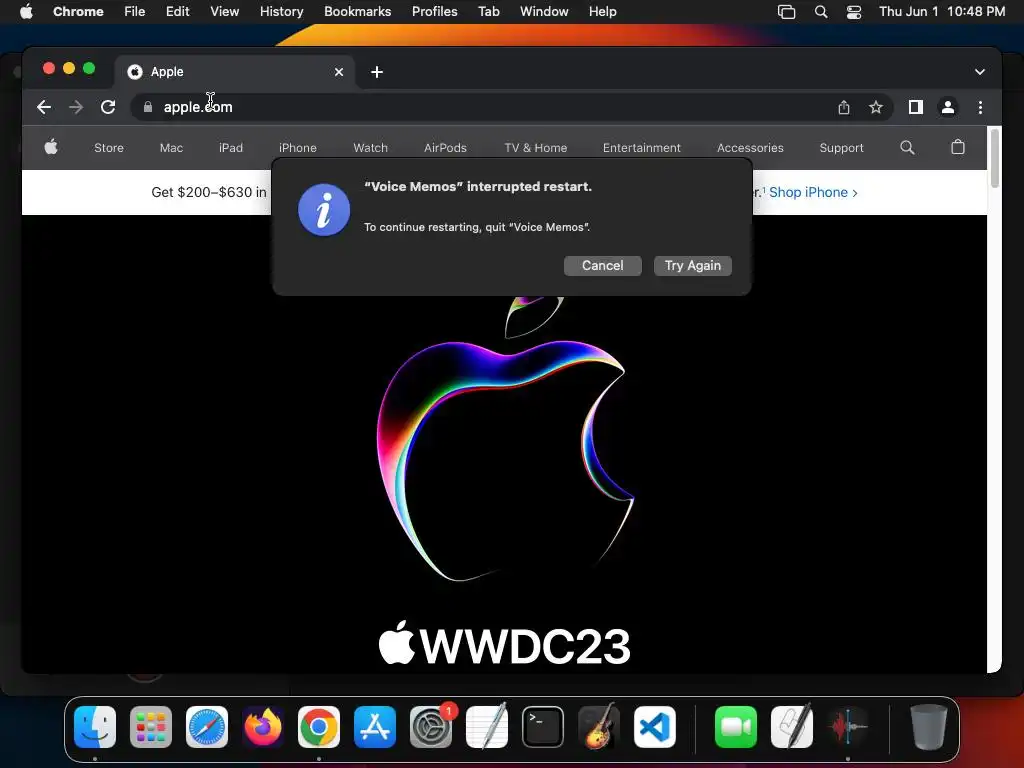This screenshot has height=768, width=1024.
Task: Open the Edit menu
Action: click(x=178, y=12)
